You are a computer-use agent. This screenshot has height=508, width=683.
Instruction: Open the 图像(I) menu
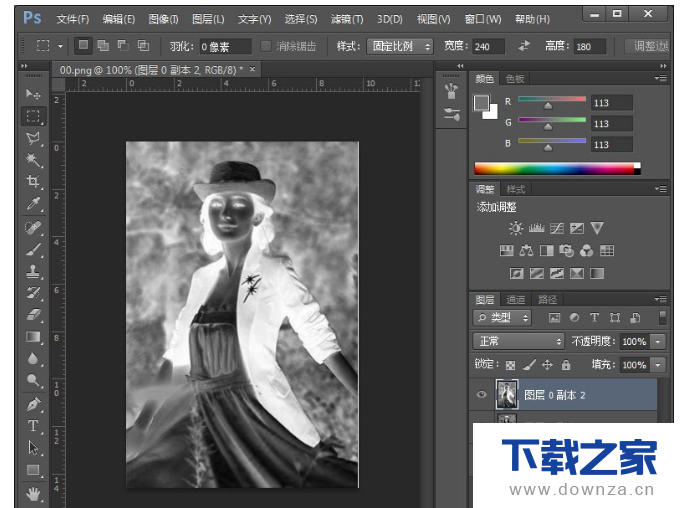[x=163, y=19]
